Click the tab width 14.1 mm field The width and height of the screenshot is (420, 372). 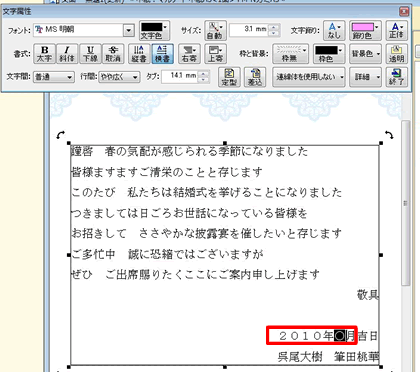click(x=180, y=76)
